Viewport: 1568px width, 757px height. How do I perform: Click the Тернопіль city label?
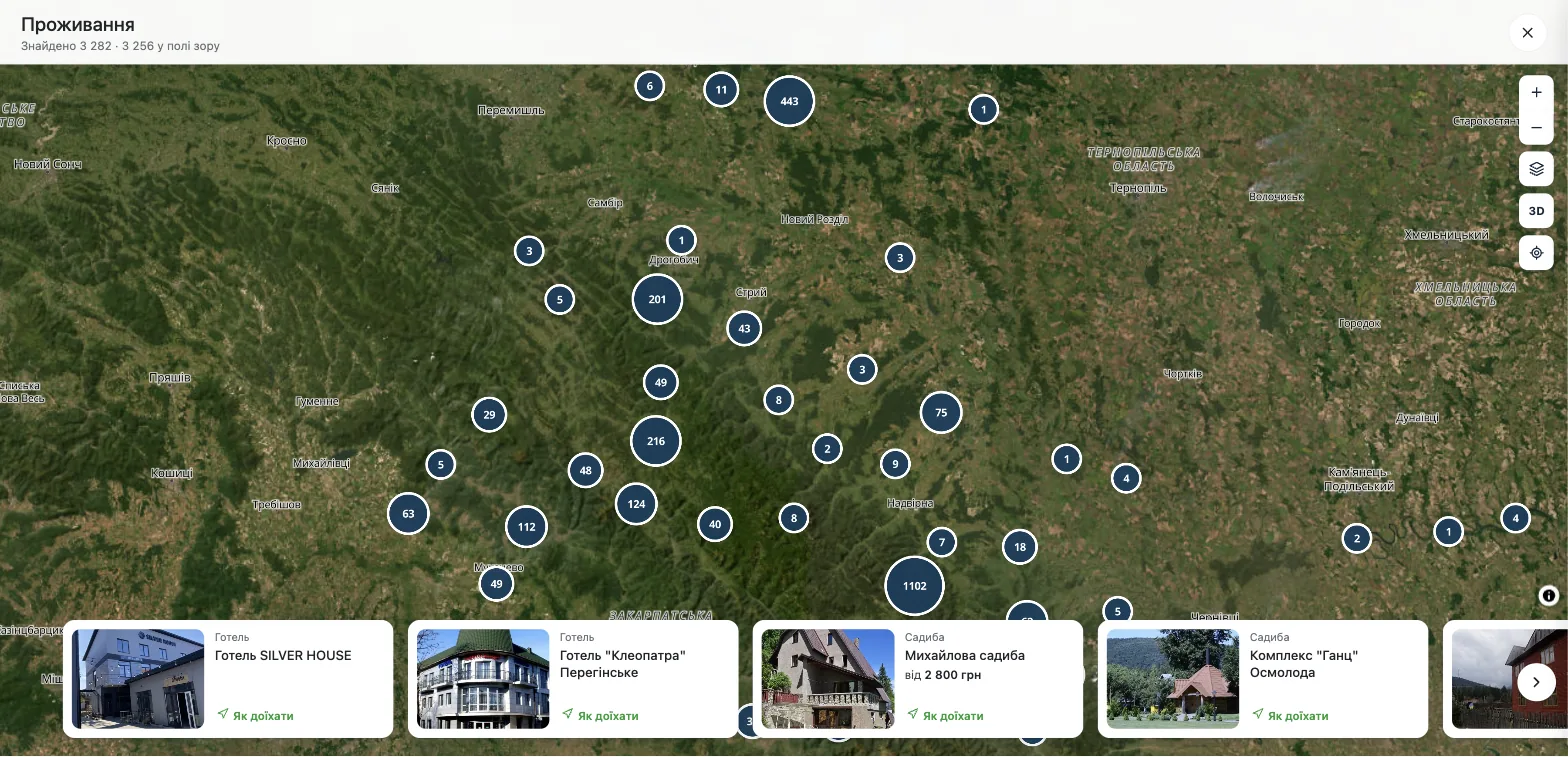(1138, 188)
